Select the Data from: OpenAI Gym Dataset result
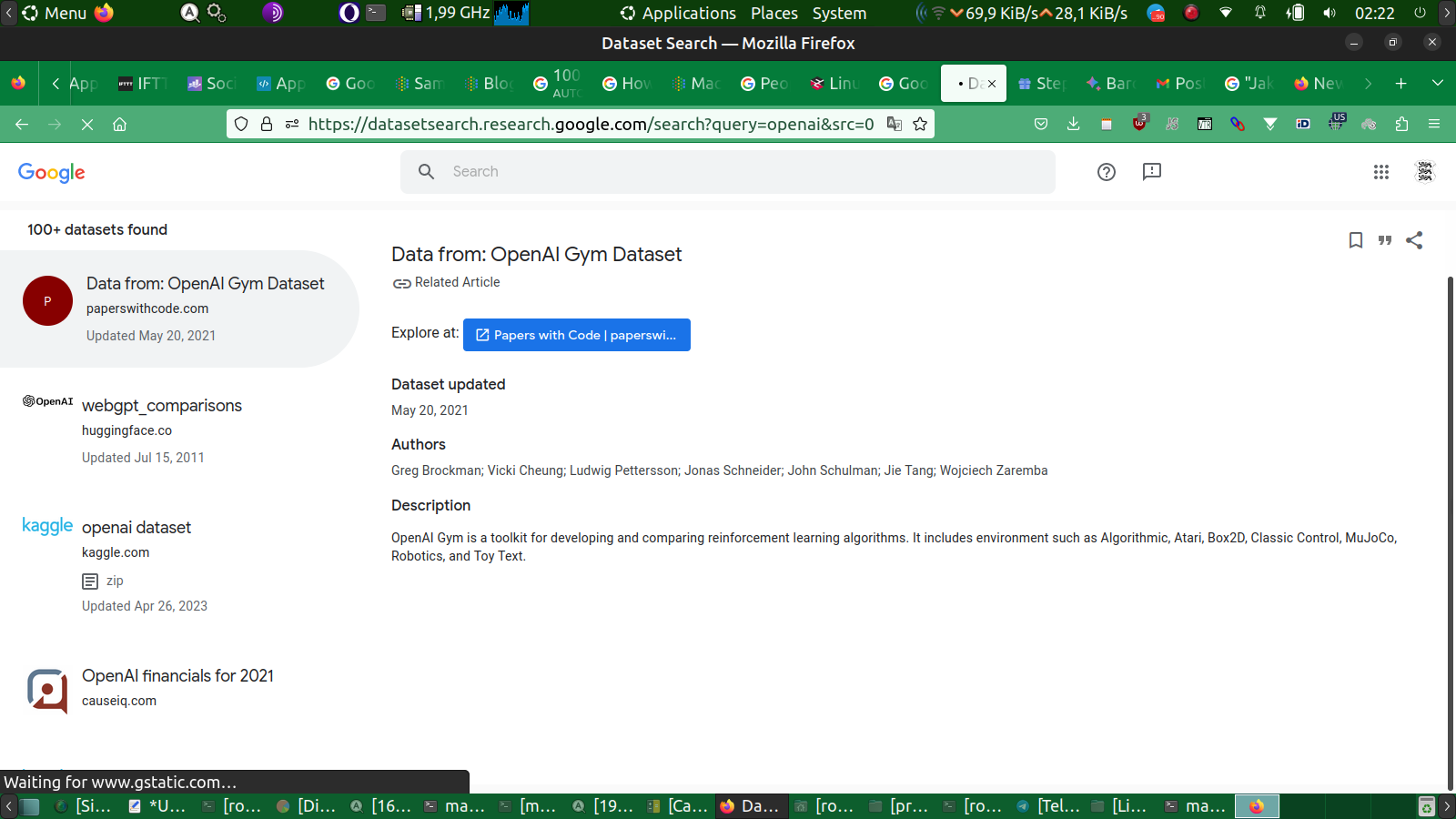This screenshot has height=819, width=1456. pyautogui.click(x=179, y=309)
